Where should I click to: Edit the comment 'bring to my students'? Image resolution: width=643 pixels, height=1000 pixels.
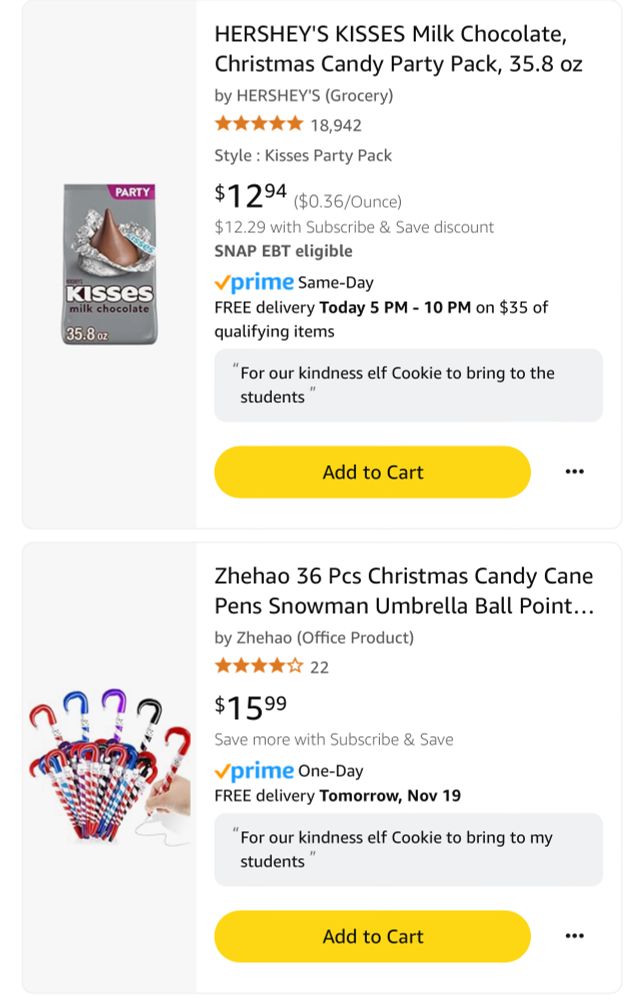[408, 849]
